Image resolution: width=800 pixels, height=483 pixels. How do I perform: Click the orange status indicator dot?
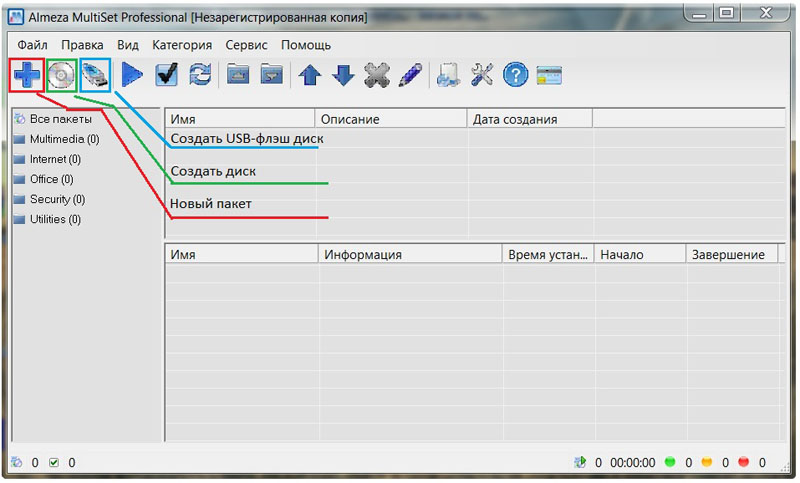point(707,462)
